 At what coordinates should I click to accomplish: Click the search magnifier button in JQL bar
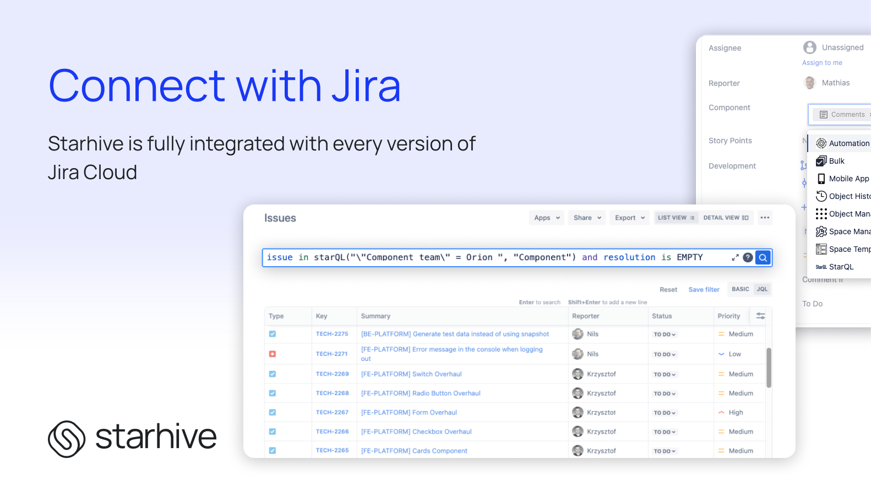click(763, 258)
